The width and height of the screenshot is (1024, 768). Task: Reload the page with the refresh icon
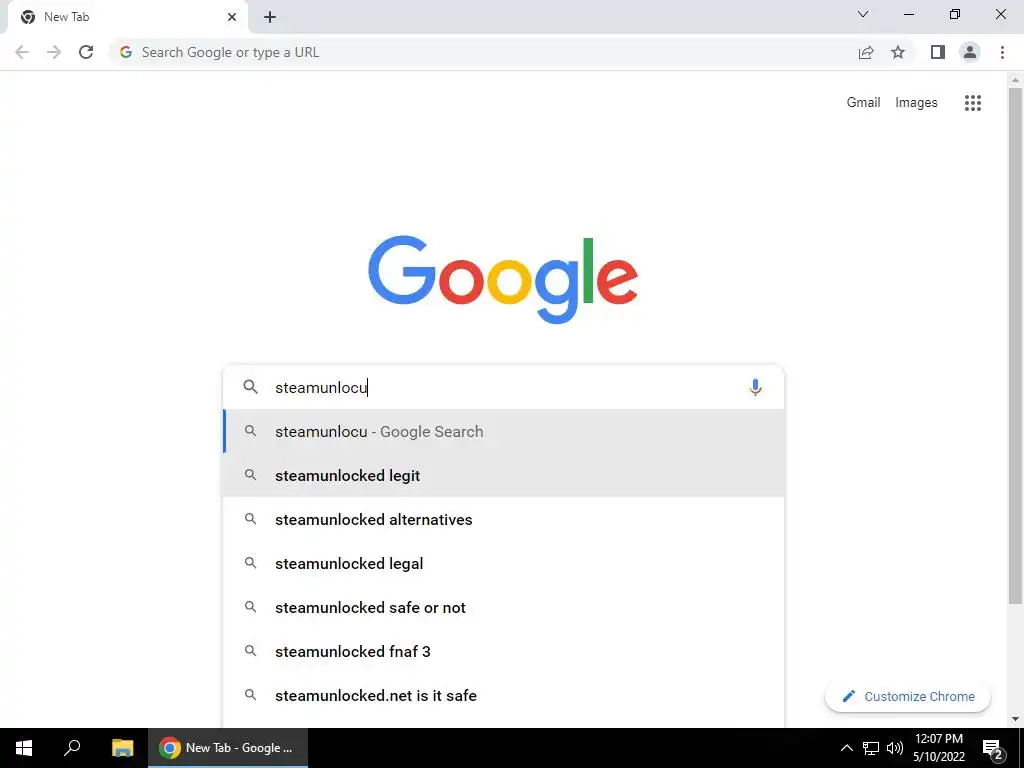[86, 52]
